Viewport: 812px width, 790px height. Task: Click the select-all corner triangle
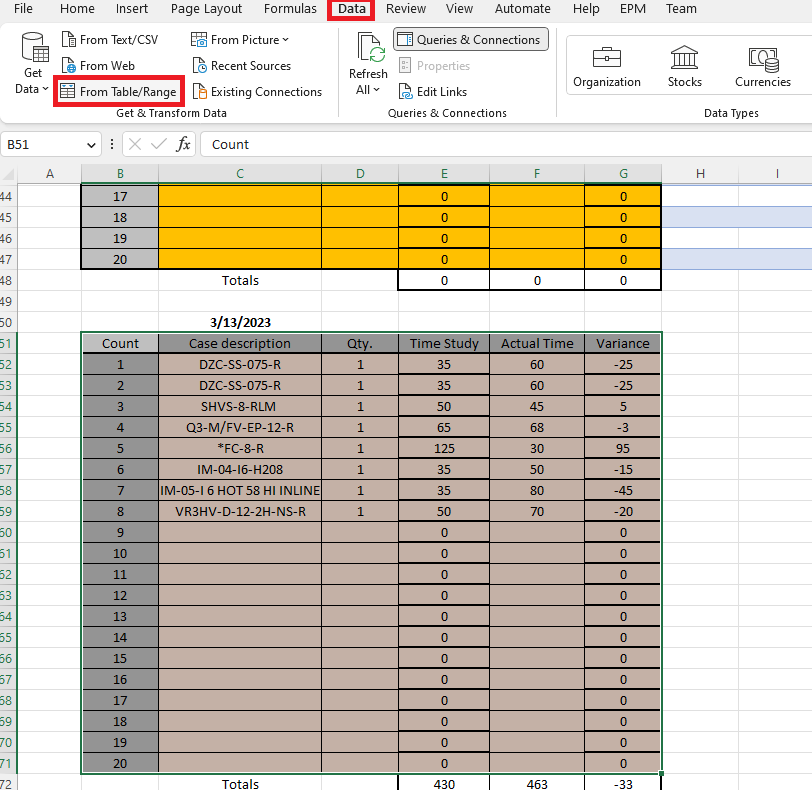(x=9, y=173)
